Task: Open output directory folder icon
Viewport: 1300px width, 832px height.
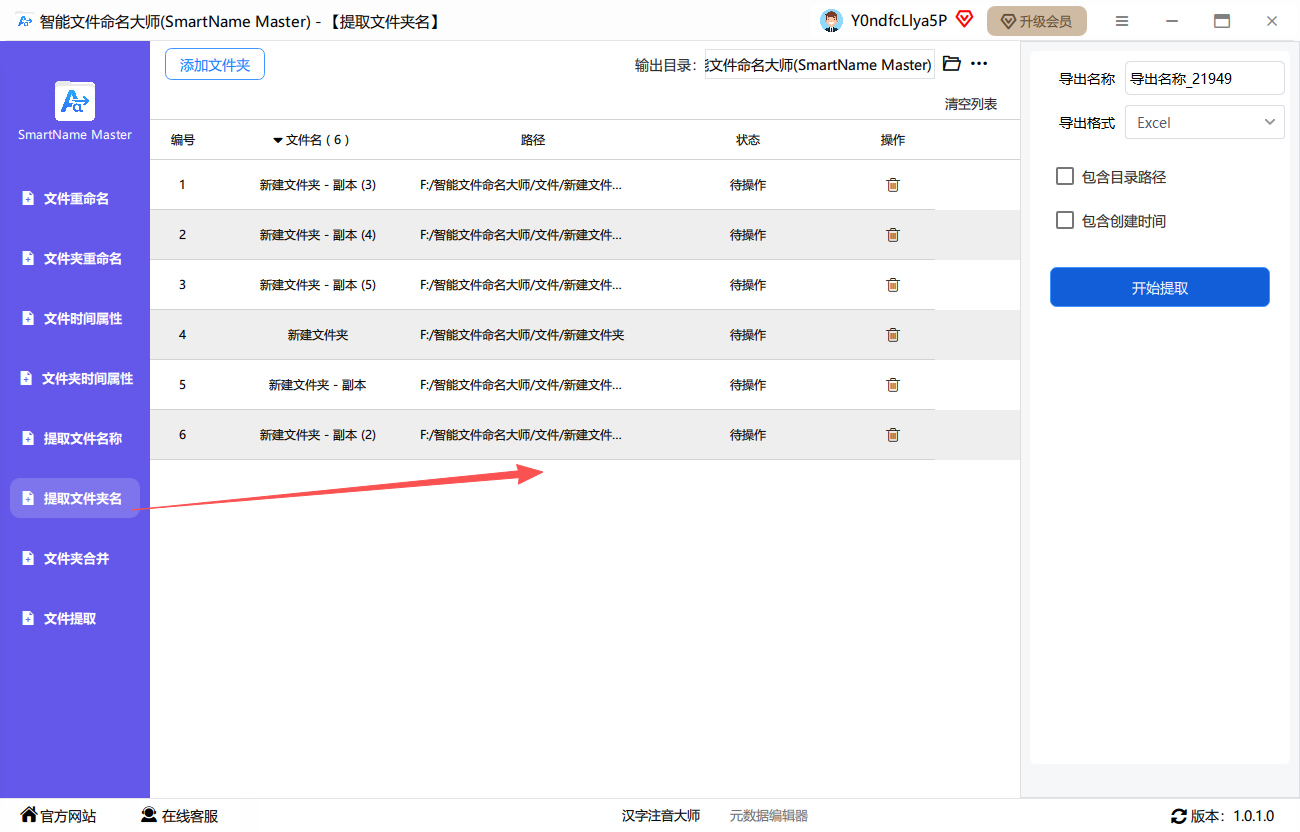Action: [952, 64]
